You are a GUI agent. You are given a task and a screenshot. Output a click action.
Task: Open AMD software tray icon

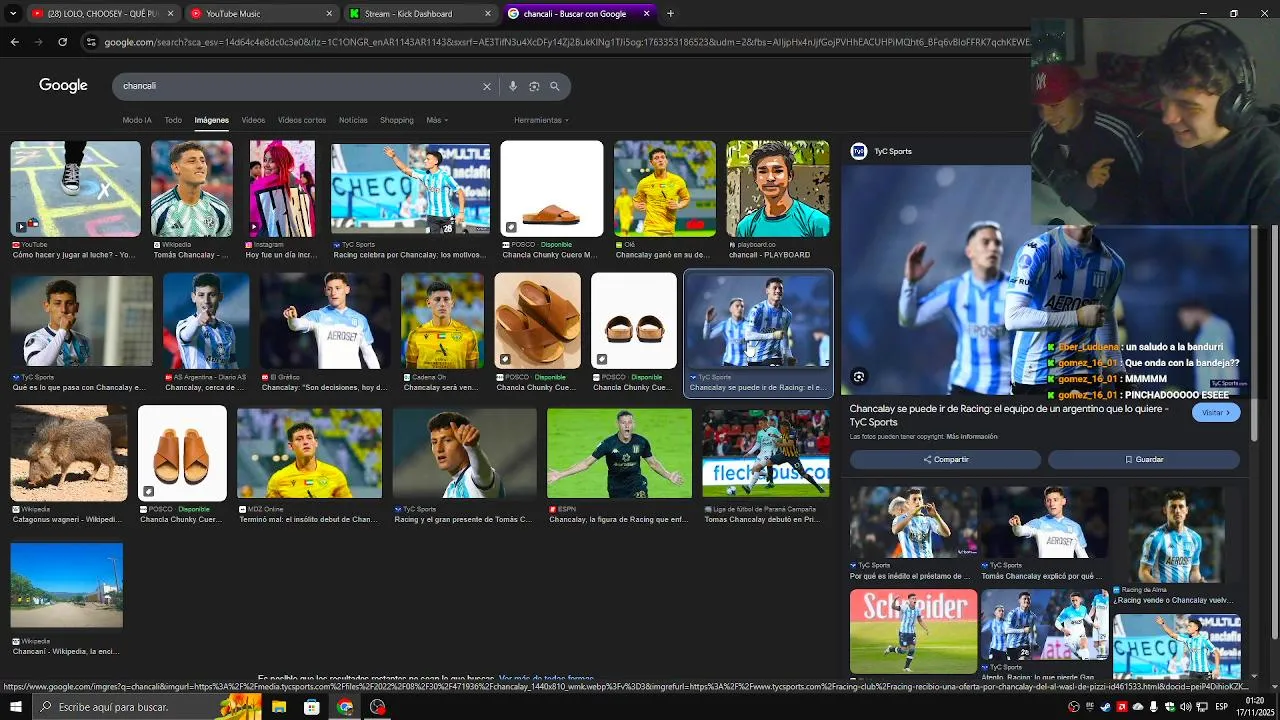point(1122,707)
